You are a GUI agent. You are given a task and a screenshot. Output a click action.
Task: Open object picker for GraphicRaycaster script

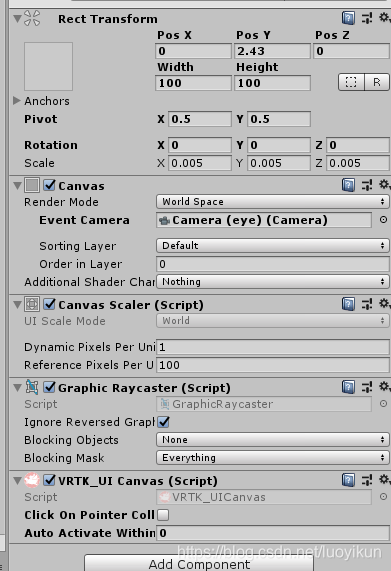pos(383,404)
